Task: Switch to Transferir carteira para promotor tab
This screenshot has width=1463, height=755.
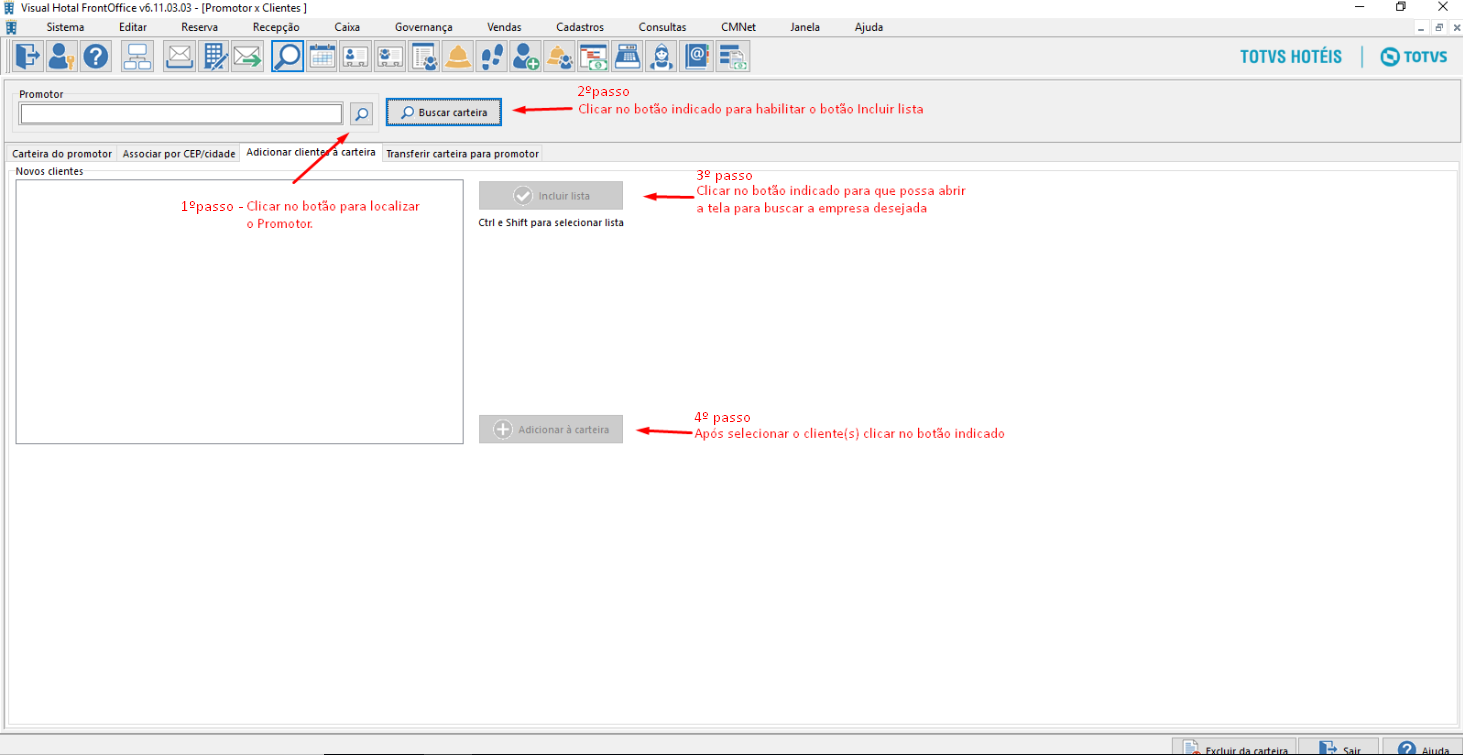Action: [x=462, y=154]
